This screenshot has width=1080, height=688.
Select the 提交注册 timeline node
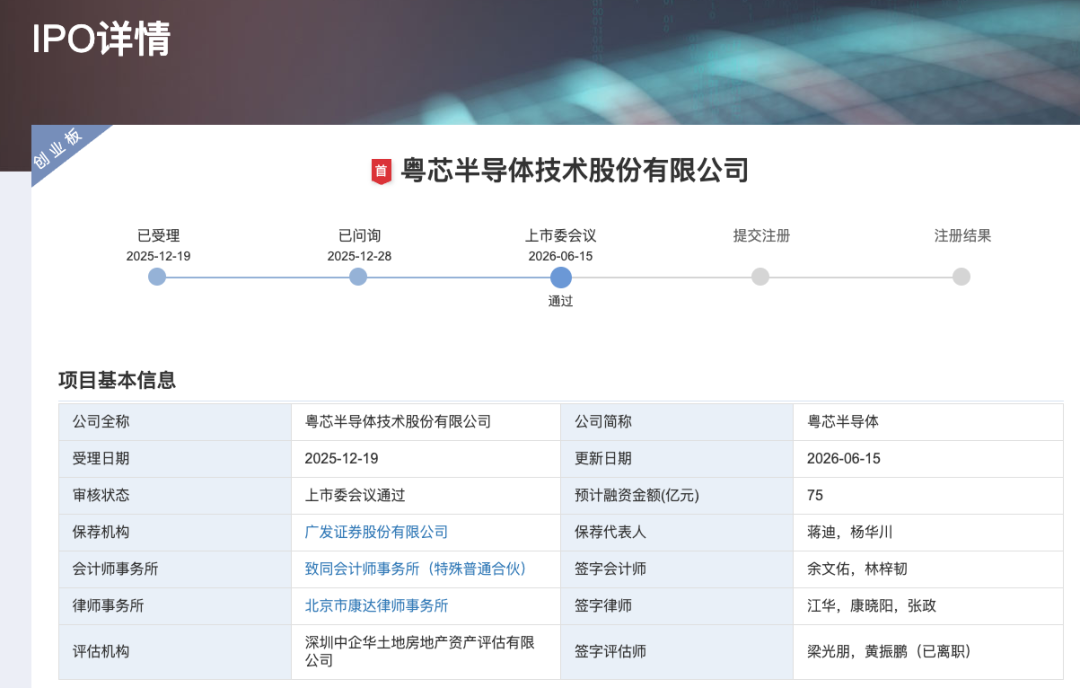tap(760, 277)
